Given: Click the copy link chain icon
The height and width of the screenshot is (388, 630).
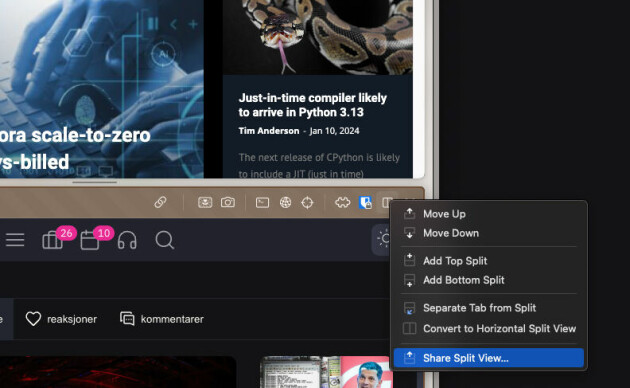Looking at the screenshot, I should tap(160, 202).
